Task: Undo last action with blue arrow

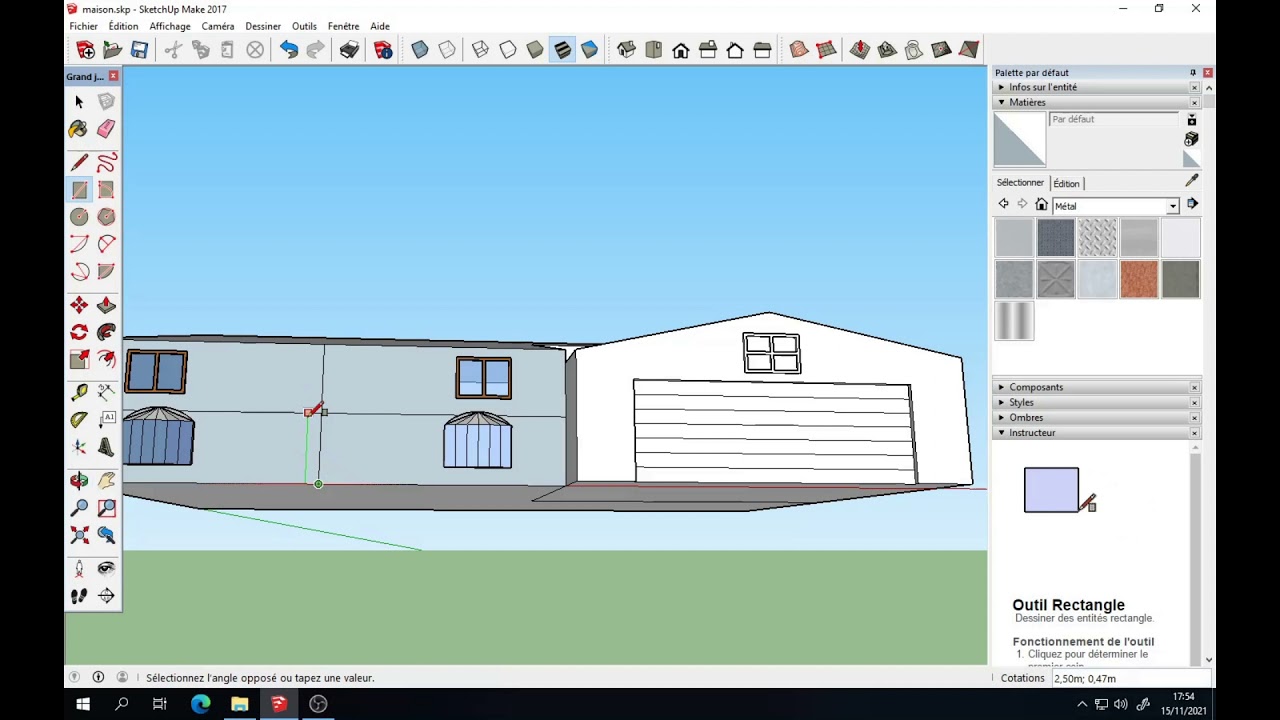Action: [289, 50]
